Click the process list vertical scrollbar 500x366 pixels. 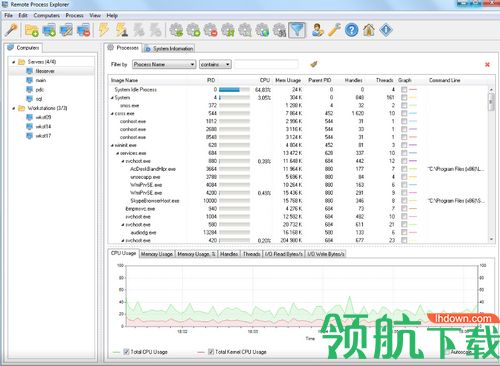click(491, 163)
